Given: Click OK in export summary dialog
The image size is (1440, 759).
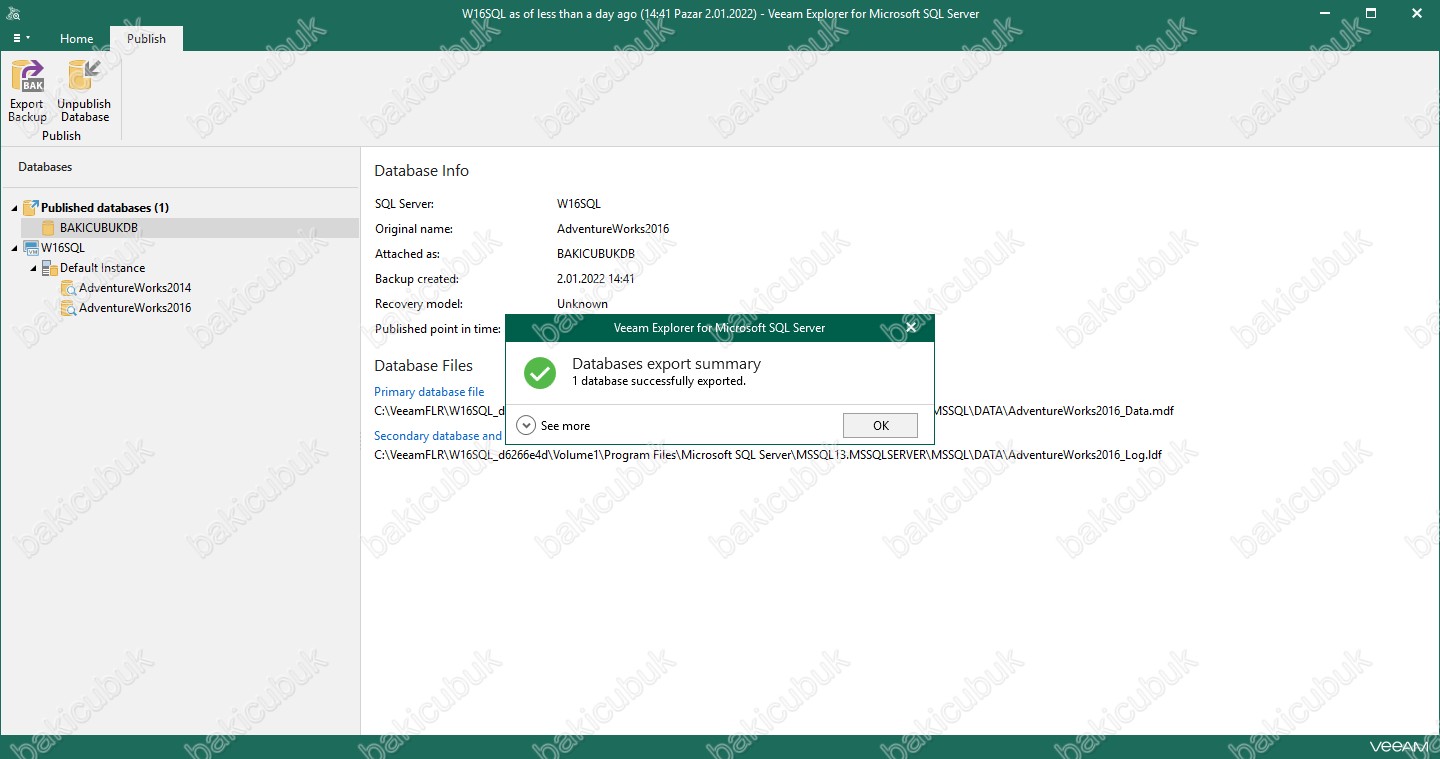Looking at the screenshot, I should pyautogui.click(x=880, y=425).
